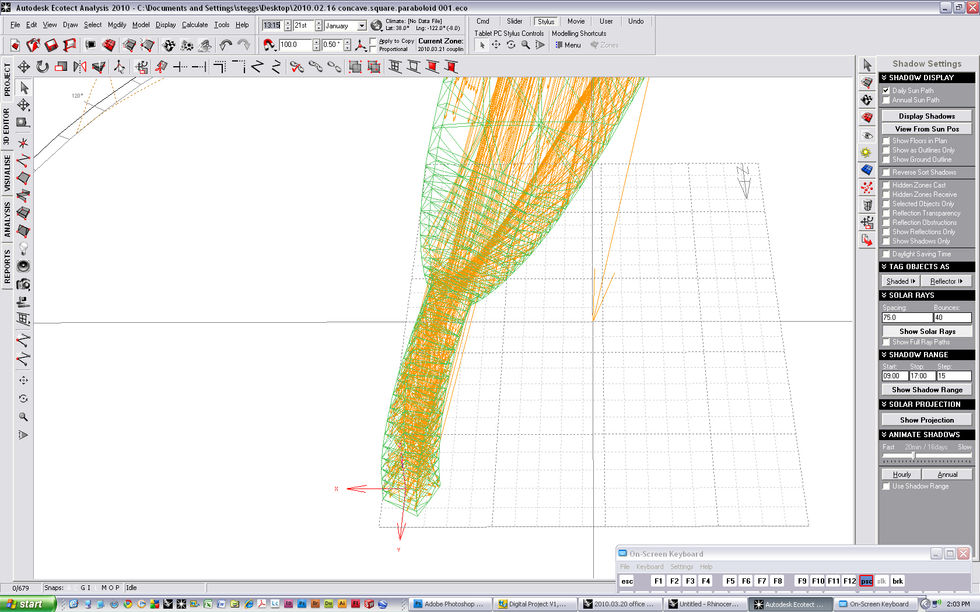Open the red rays and particles panel icon
Viewport: 980px width, 612px height.
tap(866, 188)
